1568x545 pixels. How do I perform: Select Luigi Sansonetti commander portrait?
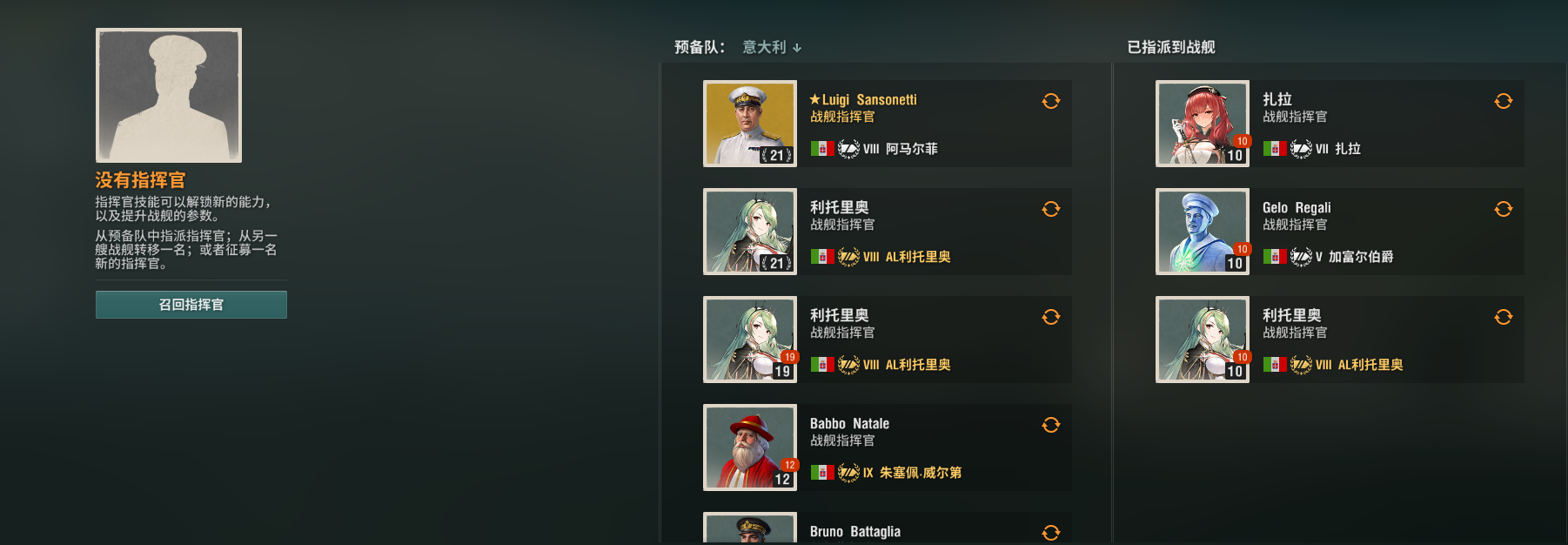click(750, 124)
